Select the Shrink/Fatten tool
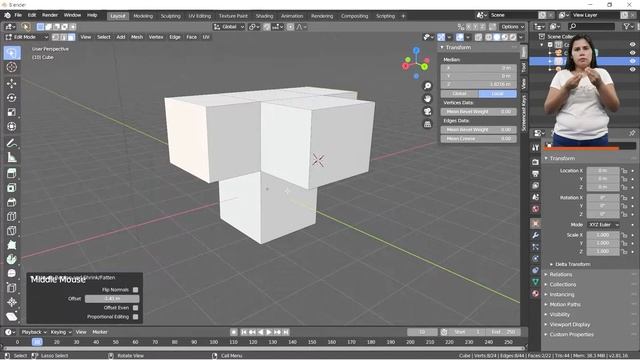The height and width of the screenshot is (360, 640). point(12,302)
